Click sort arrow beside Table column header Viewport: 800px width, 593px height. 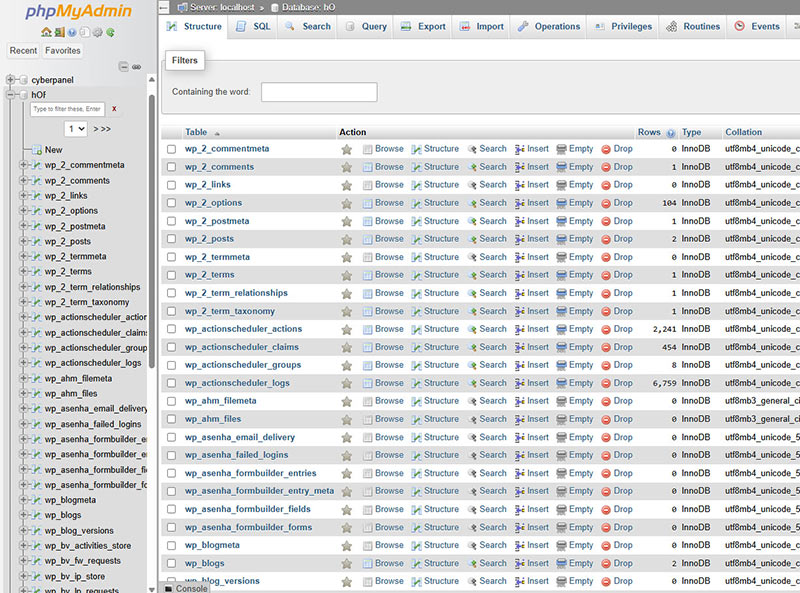point(217,133)
